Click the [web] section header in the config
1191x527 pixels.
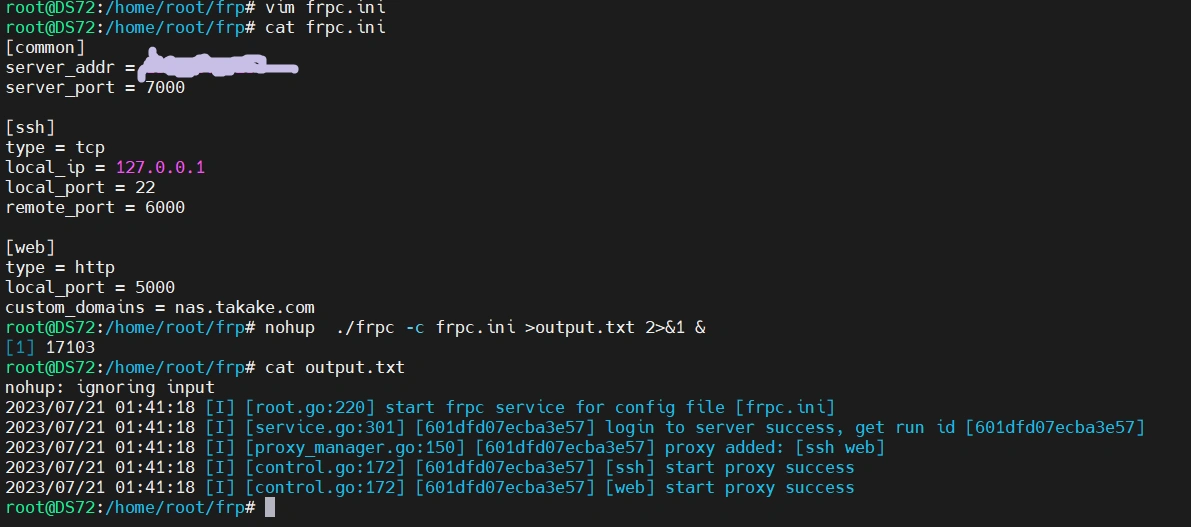coord(30,247)
